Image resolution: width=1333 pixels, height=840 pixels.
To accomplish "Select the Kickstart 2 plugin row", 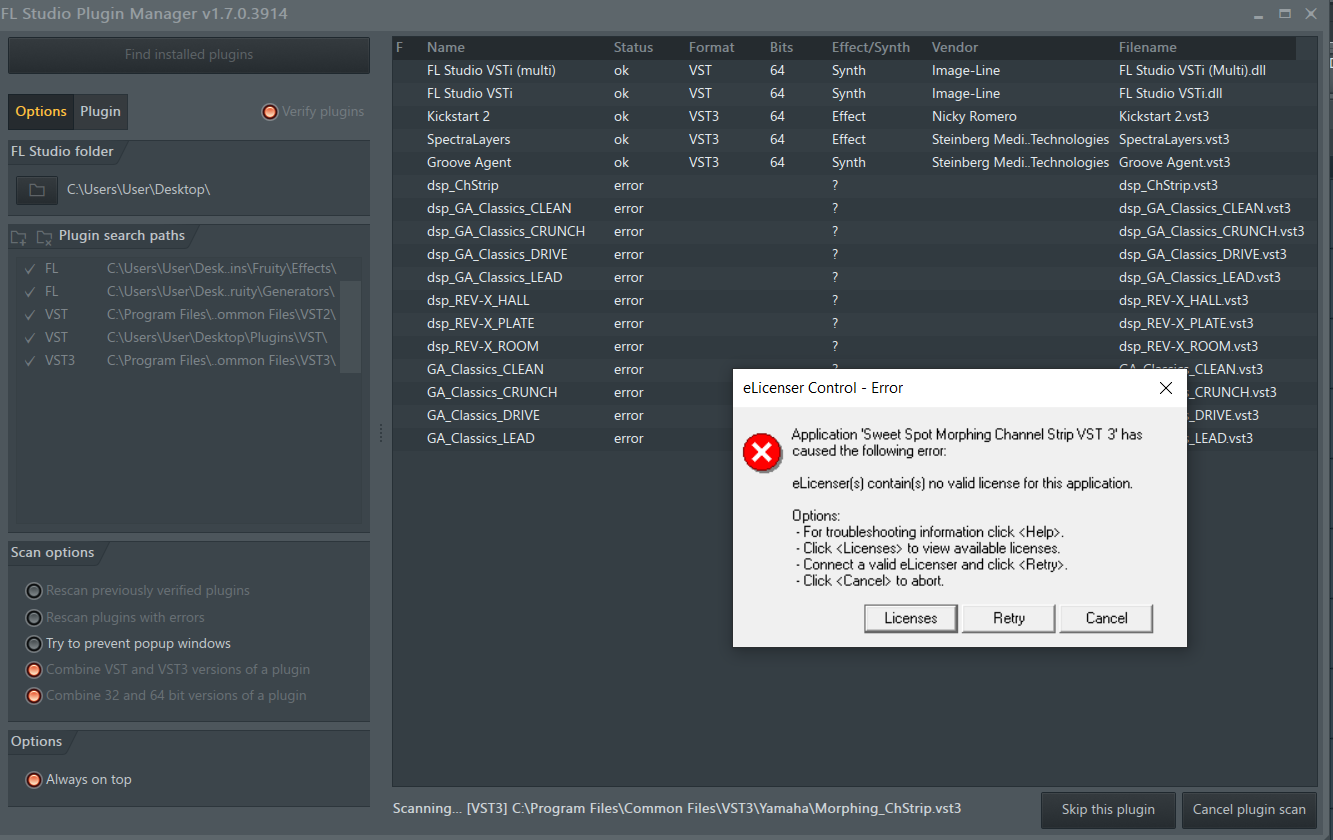I will click(855, 117).
